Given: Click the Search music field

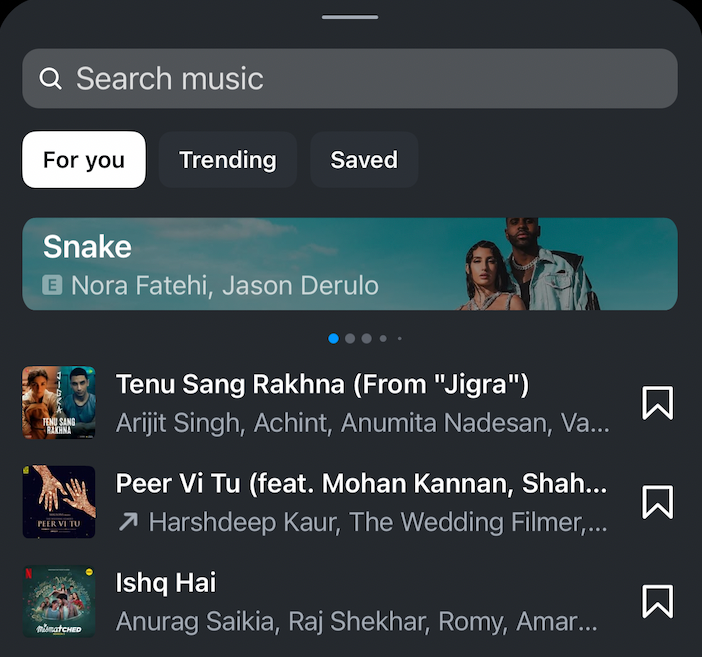Looking at the screenshot, I should coord(350,79).
